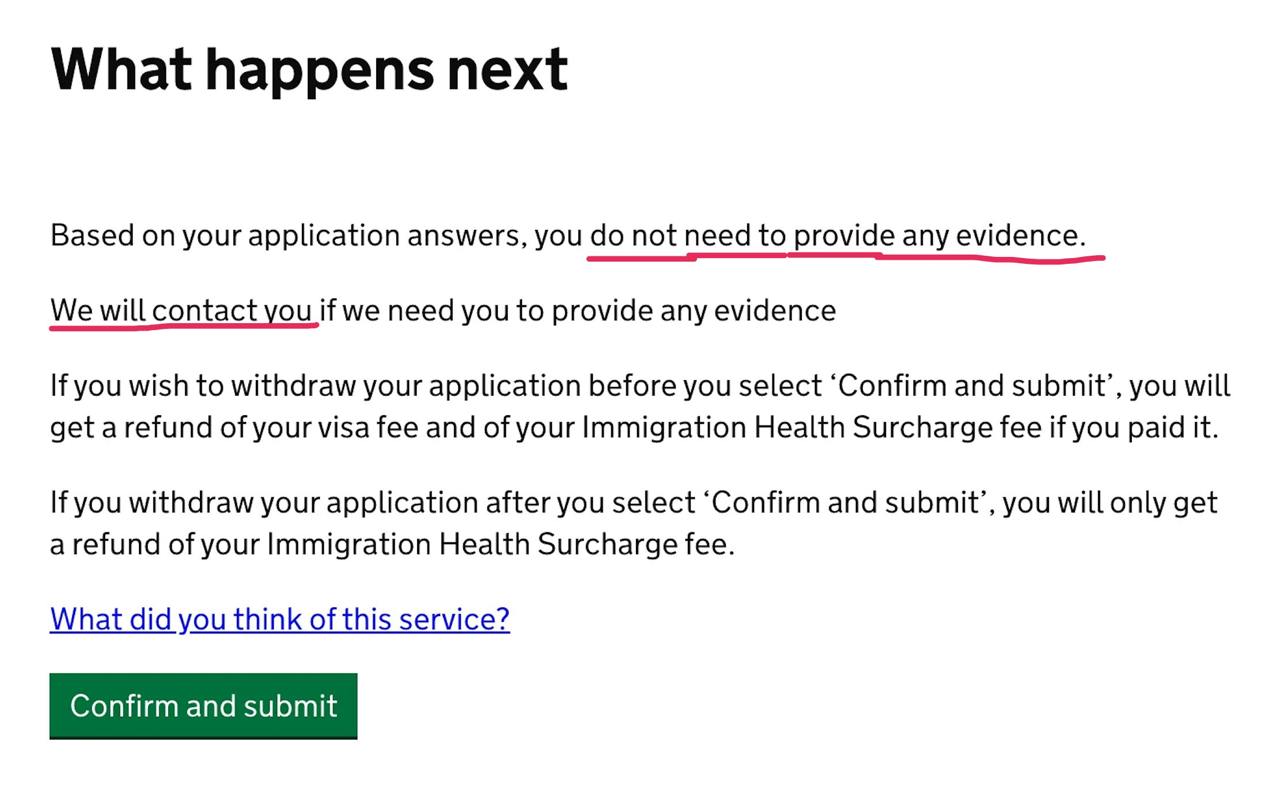This screenshot has height=789, width=1280.
Task: Click the paragraph about withdrawing before Confirm and submit
Action: (x=640, y=406)
